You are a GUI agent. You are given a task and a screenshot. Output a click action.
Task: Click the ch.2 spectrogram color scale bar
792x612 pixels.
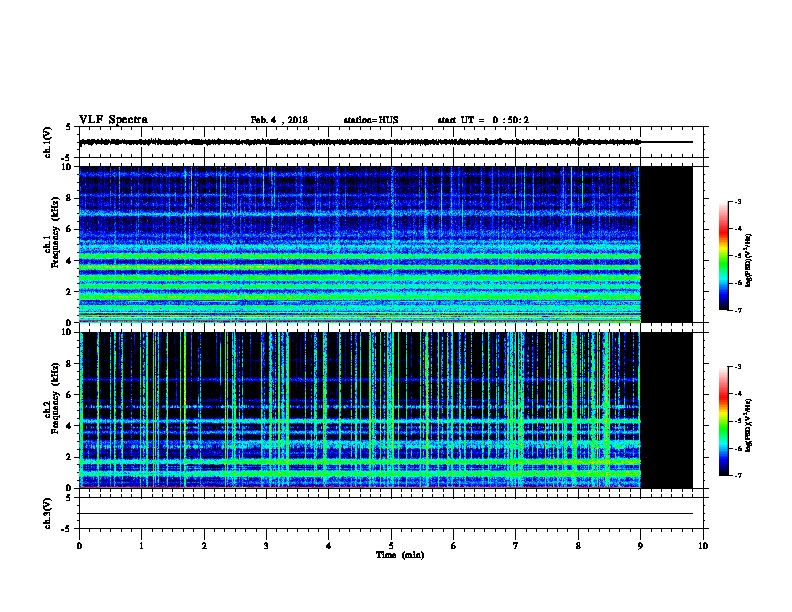coord(724,421)
